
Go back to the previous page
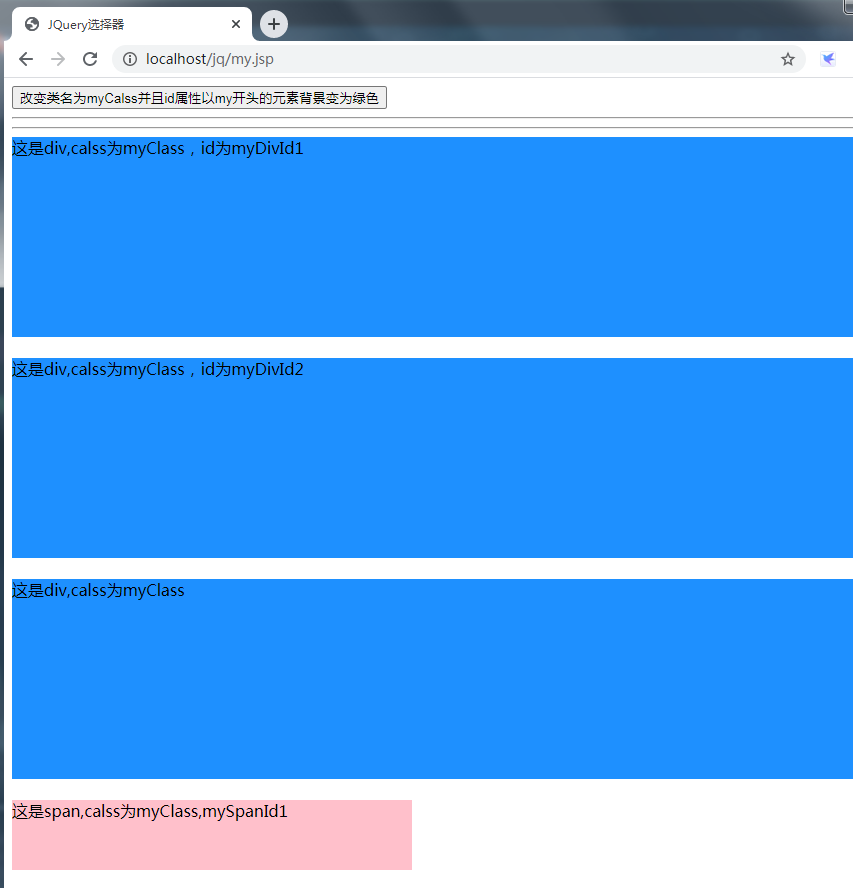click(26, 59)
